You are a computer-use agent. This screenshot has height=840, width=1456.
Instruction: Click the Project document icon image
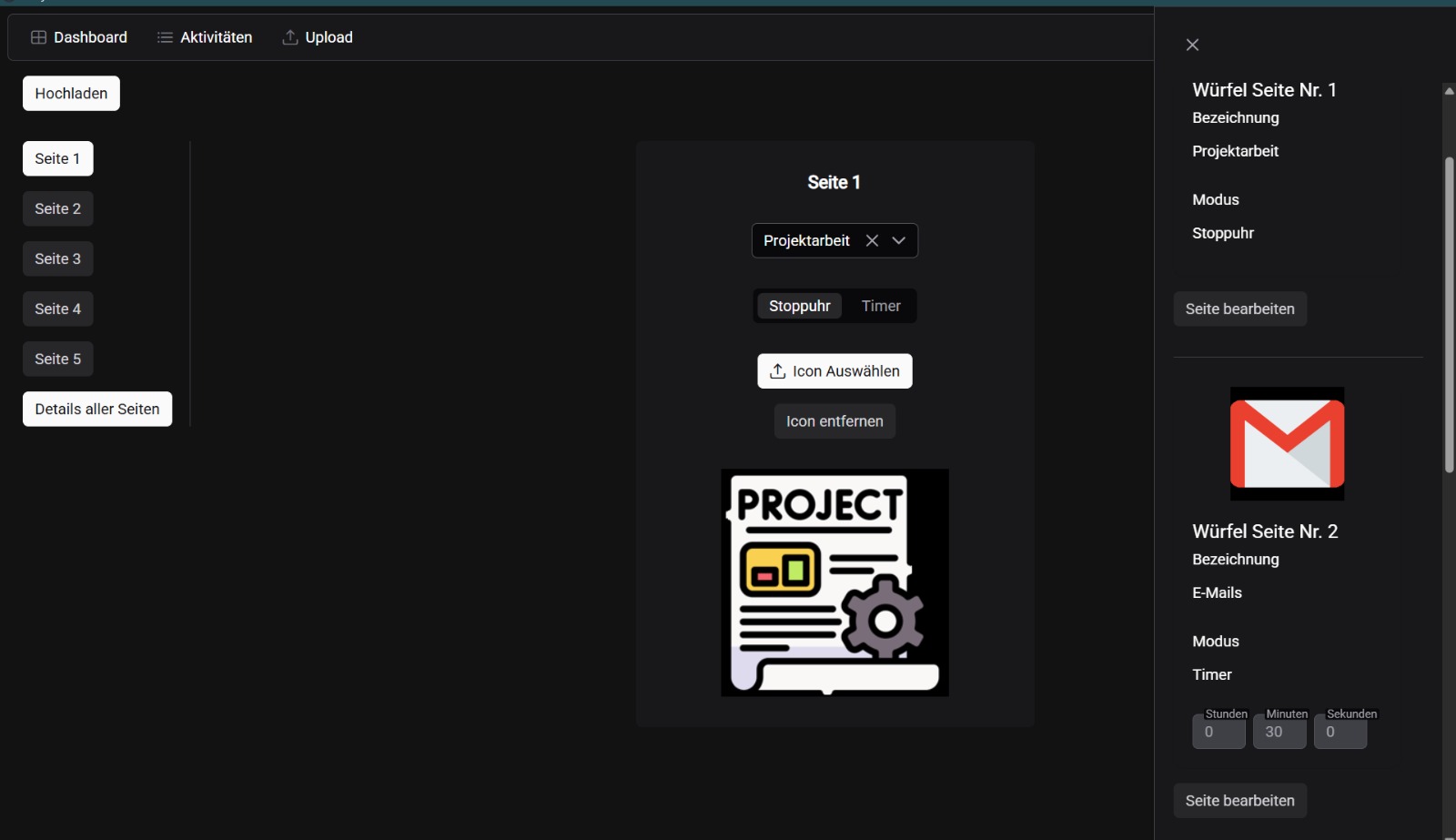834,582
